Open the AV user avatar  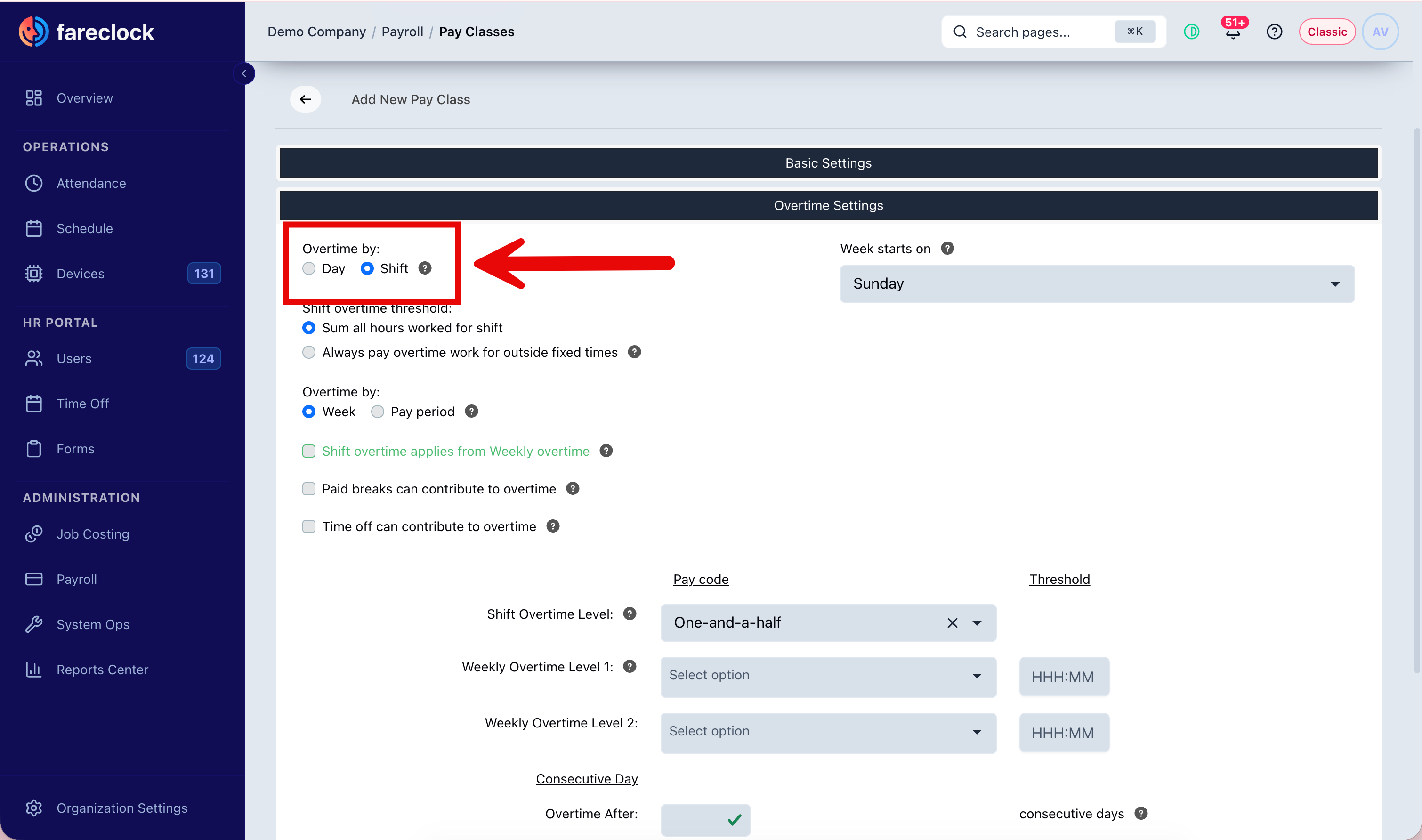(x=1380, y=32)
